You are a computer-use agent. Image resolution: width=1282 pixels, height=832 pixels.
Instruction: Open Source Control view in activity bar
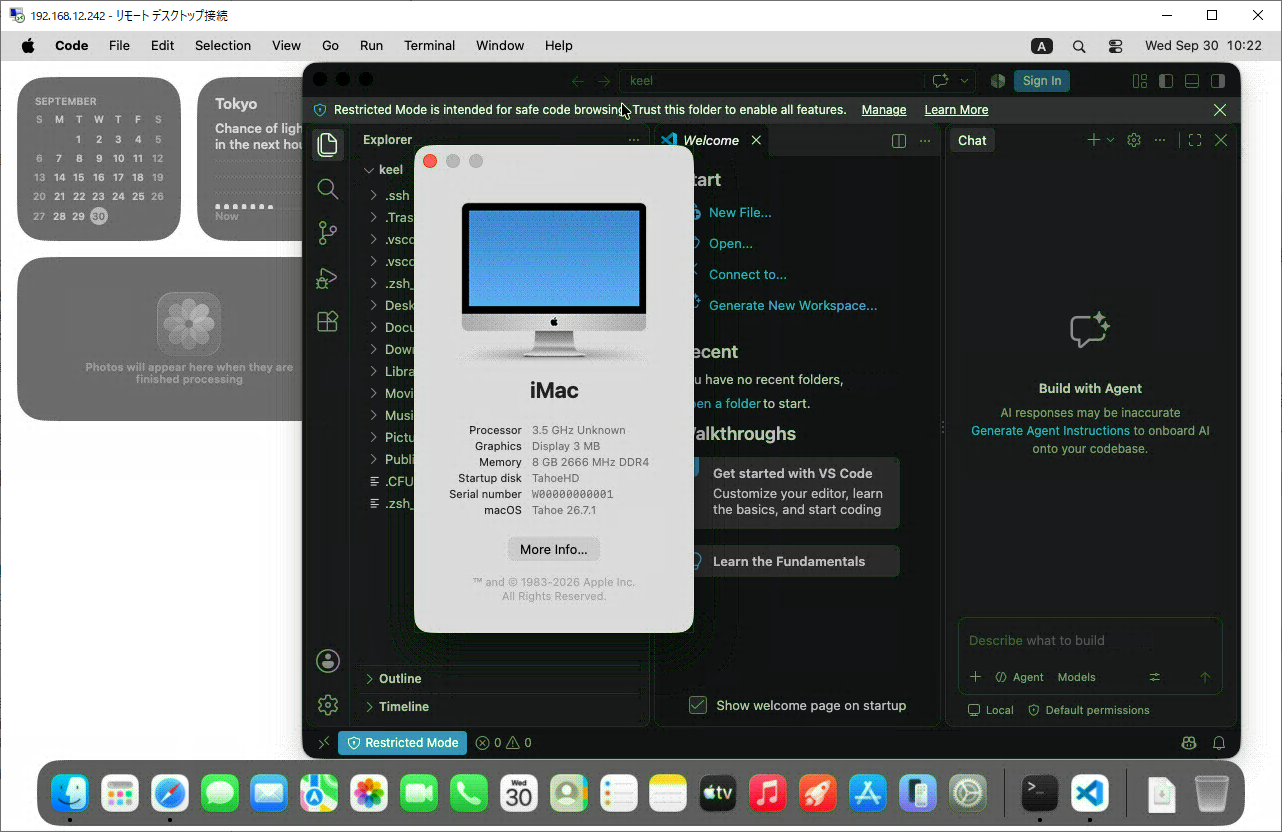327,233
